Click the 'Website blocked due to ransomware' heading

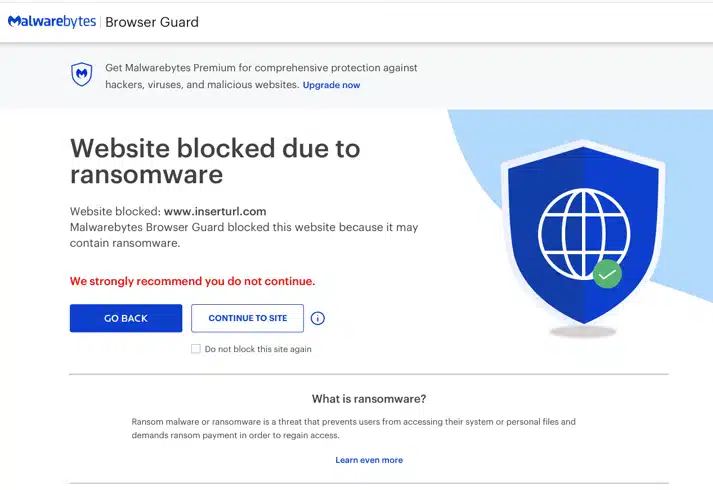click(x=215, y=161)
